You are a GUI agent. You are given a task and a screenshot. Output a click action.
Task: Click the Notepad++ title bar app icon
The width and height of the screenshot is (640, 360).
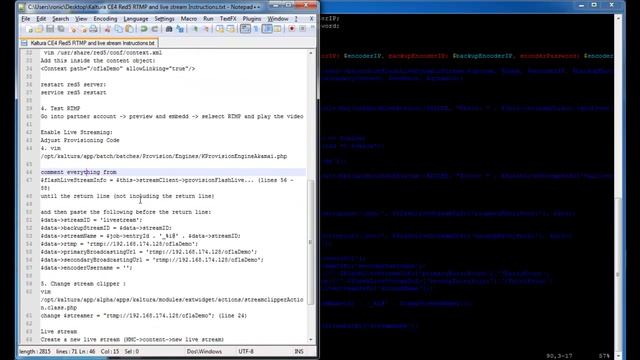pos(22,7)
